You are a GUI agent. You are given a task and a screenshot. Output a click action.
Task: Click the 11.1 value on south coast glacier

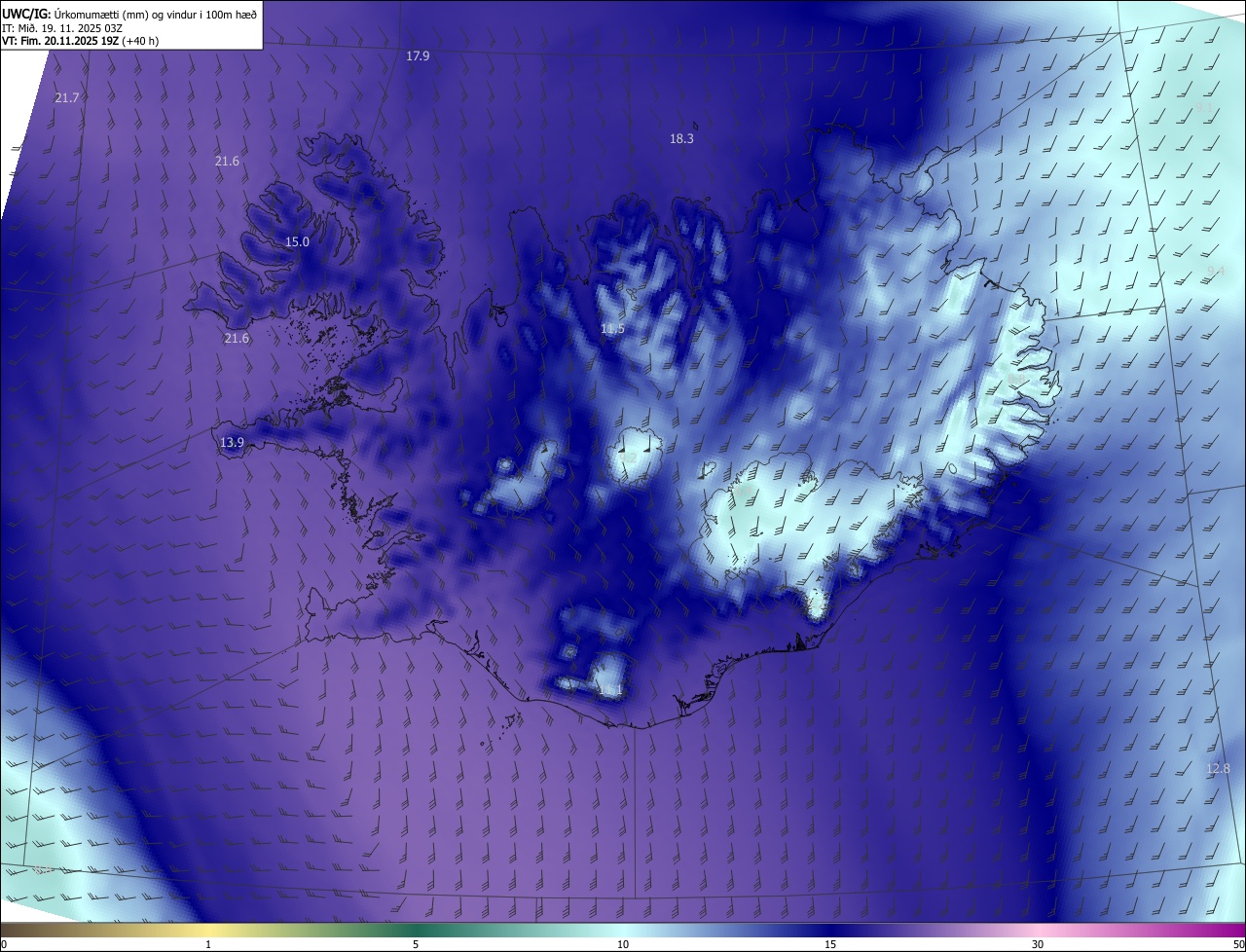pyautogui.click(x=610, y=690)
